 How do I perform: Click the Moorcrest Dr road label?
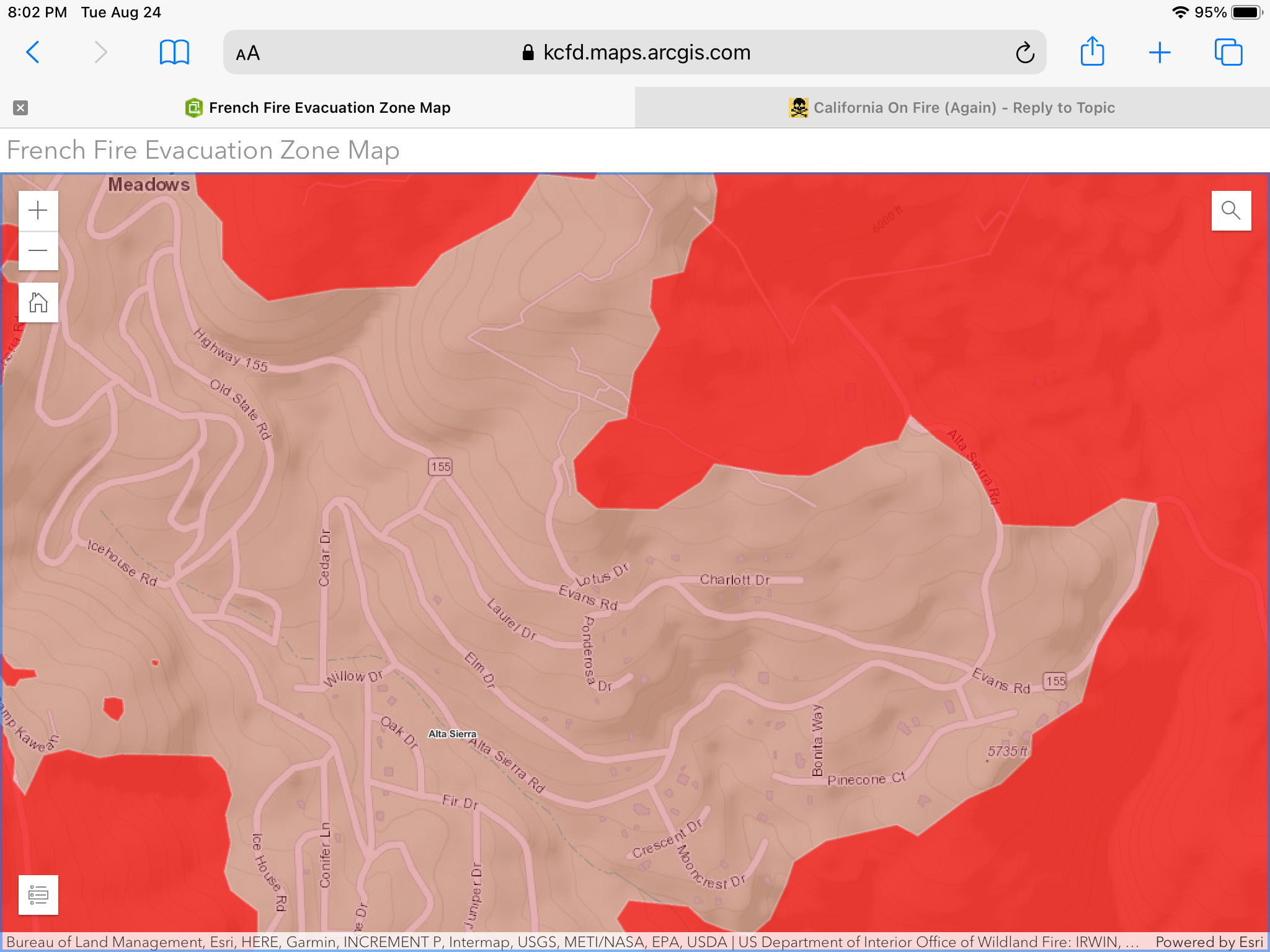click(711, 868)
